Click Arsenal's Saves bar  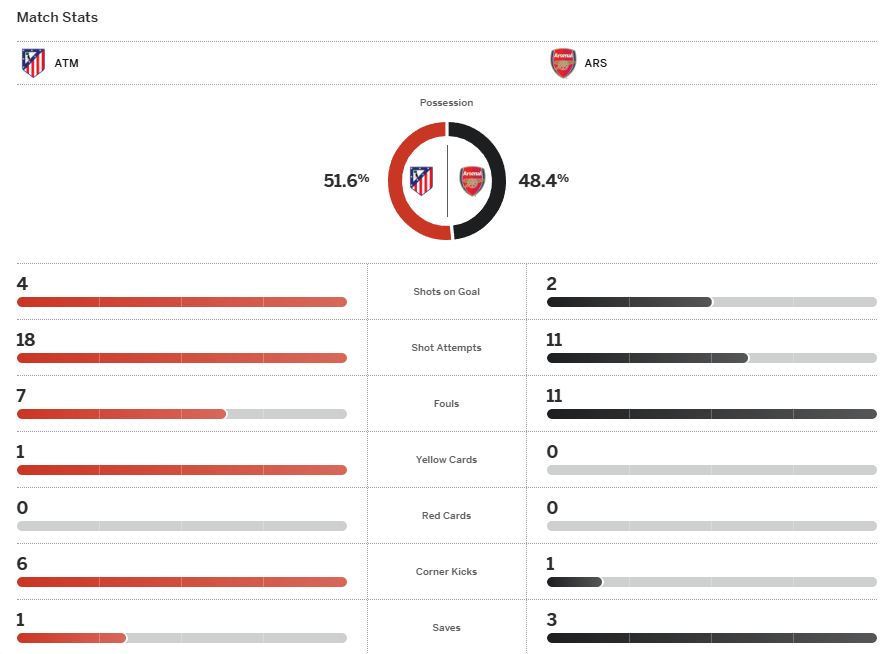click(x=711, y=638)
